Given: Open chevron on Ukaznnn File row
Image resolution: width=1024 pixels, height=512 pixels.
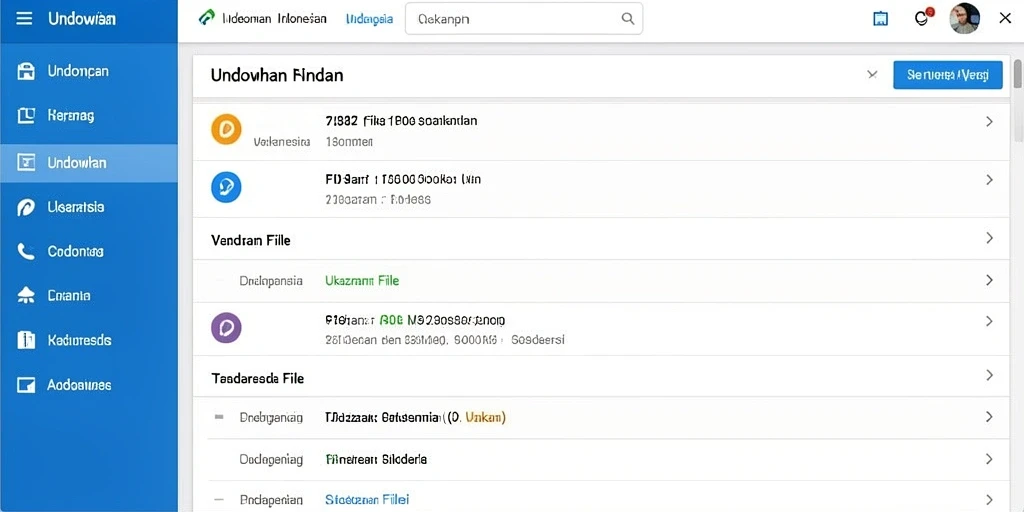Looking at the screenshot, I should (x=989, y=280).
